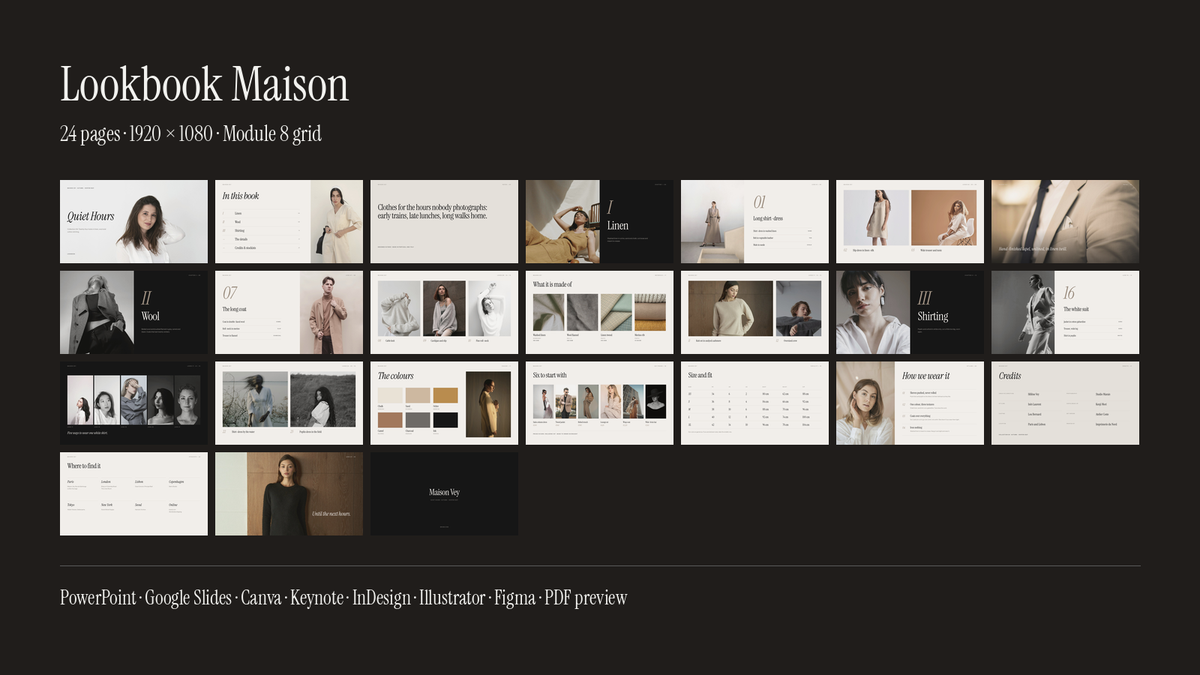Click the "PowerPoint" format label
Screen dimensions: 1200x675
pyautogui.click(x=98, y=598)
